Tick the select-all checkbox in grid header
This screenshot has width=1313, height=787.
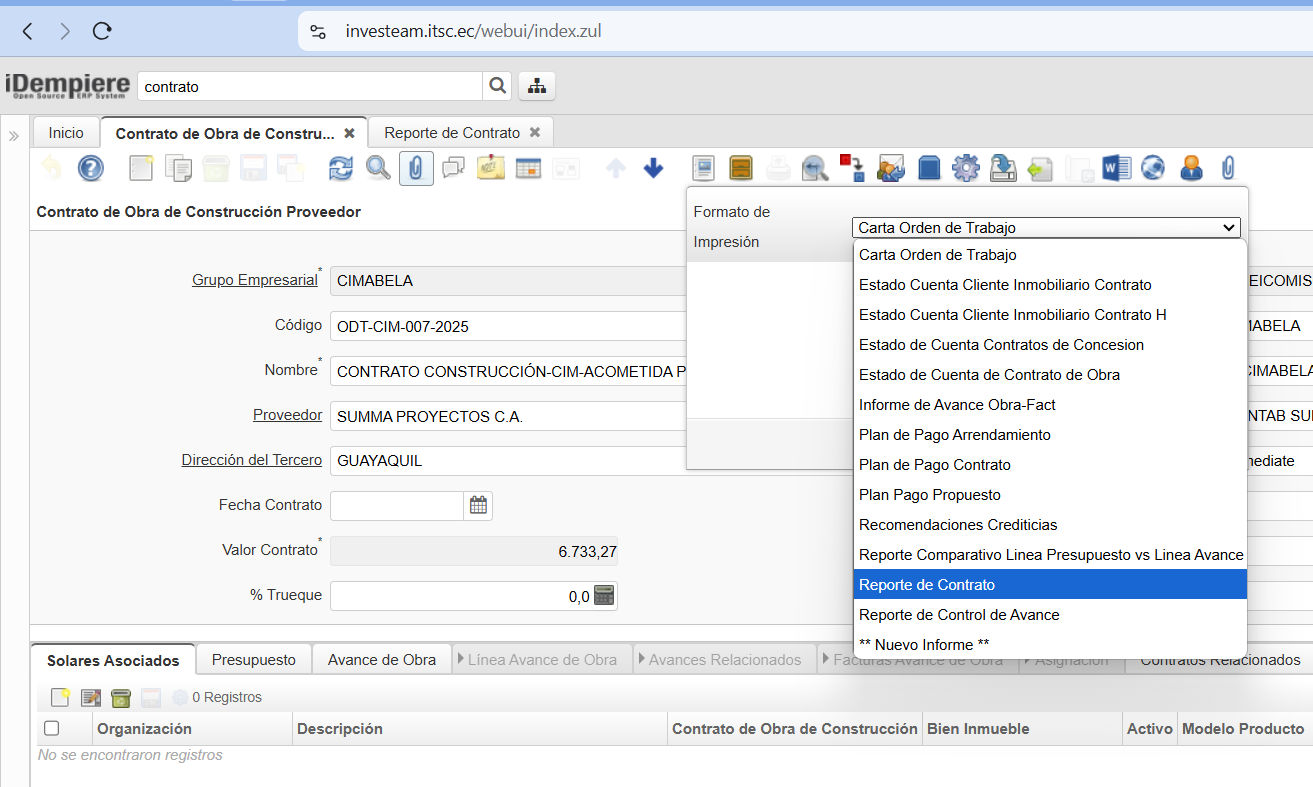pyautogui.click(x=52, y=729)
